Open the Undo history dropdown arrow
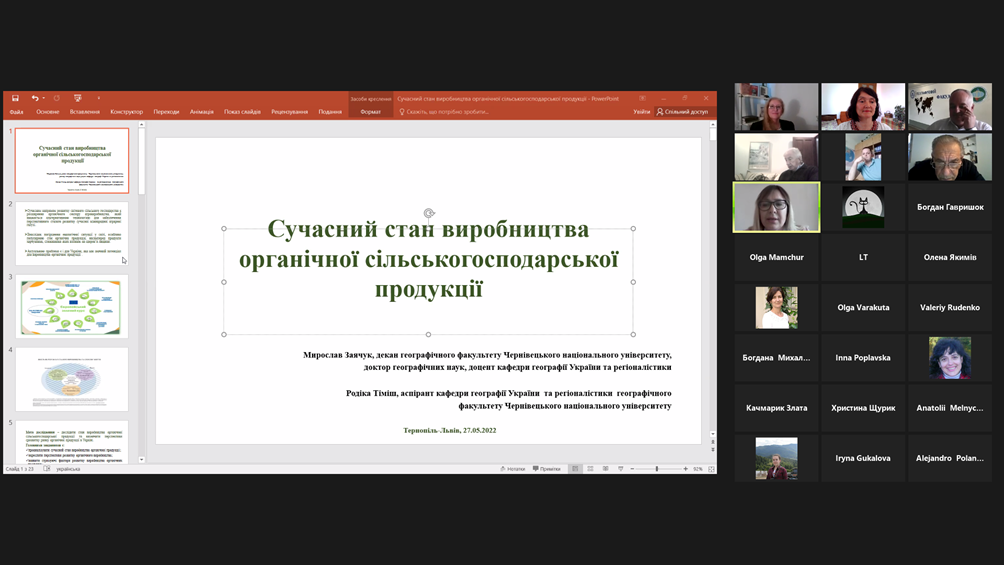The height and width of the screenshot is (565, 1004). 44,98
